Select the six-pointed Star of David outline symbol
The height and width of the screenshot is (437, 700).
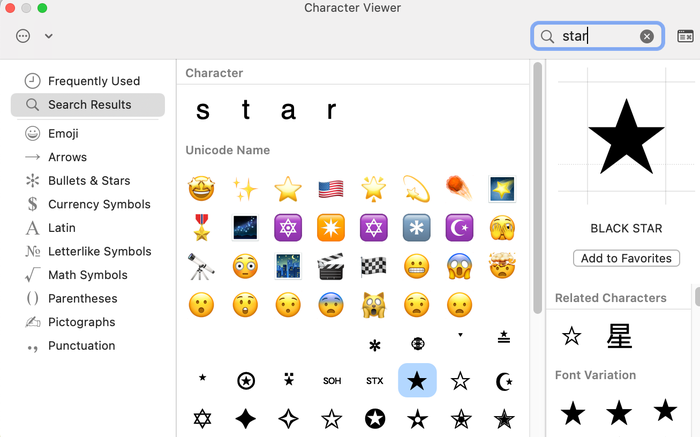pos(202,419)
